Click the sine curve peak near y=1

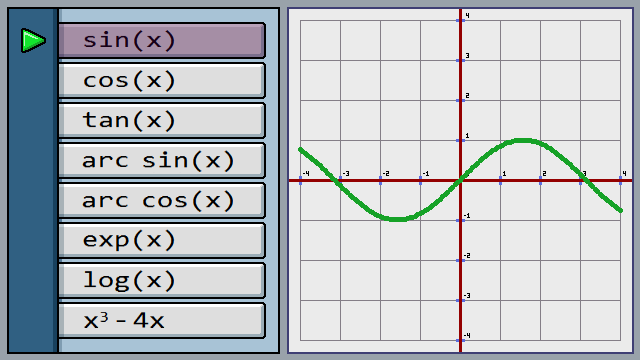pos(523,140)
